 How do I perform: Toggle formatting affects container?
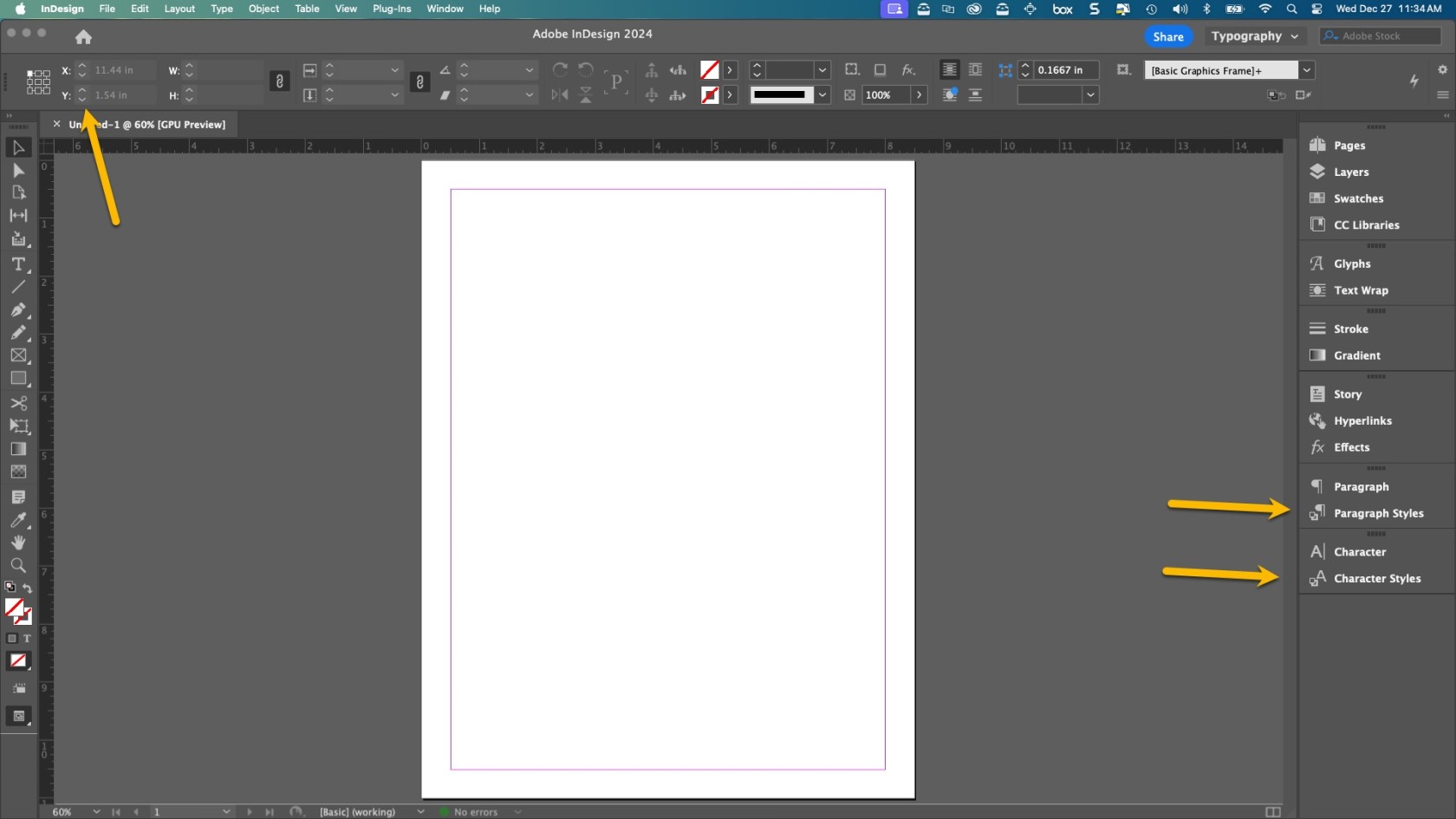click(12, 639)
